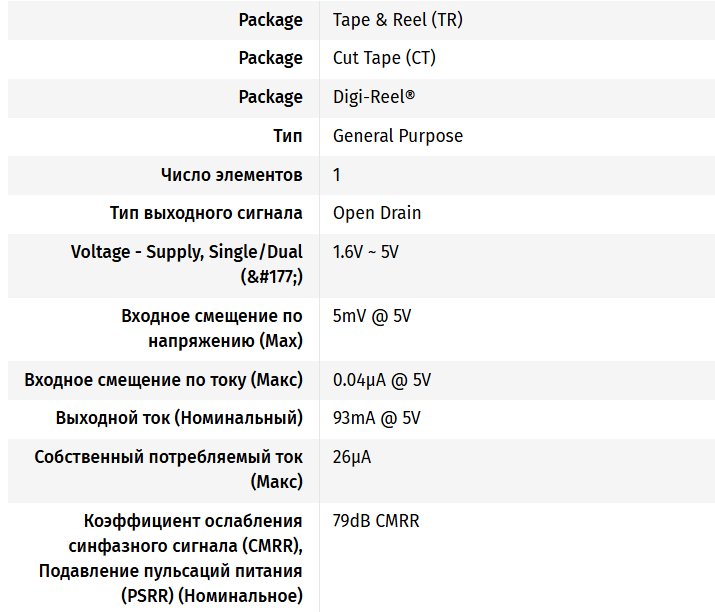Click "Входное смещение по току (Макс)" label
The image size is (715, 612).
click(164, 380)
